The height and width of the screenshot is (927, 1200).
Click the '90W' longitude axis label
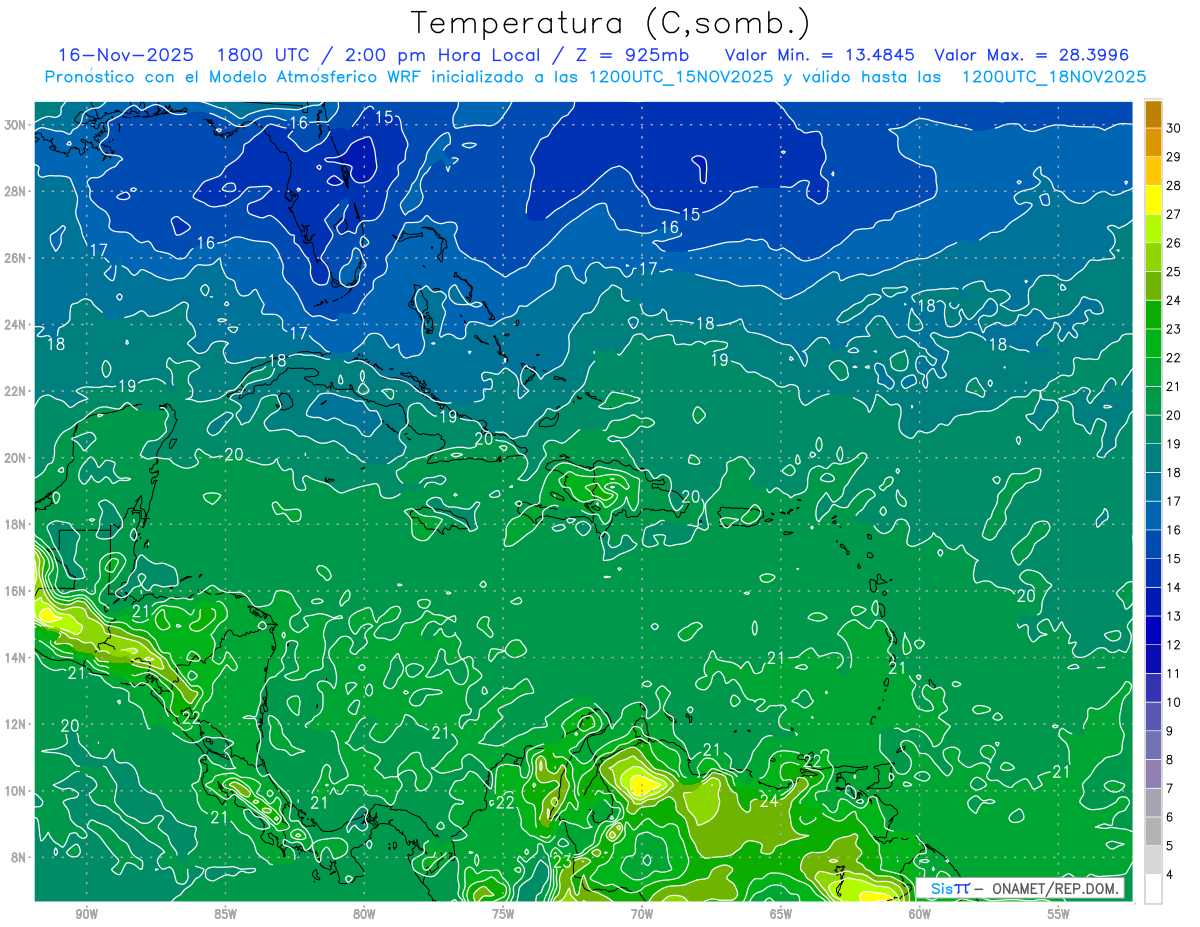[x=86, y=914]
